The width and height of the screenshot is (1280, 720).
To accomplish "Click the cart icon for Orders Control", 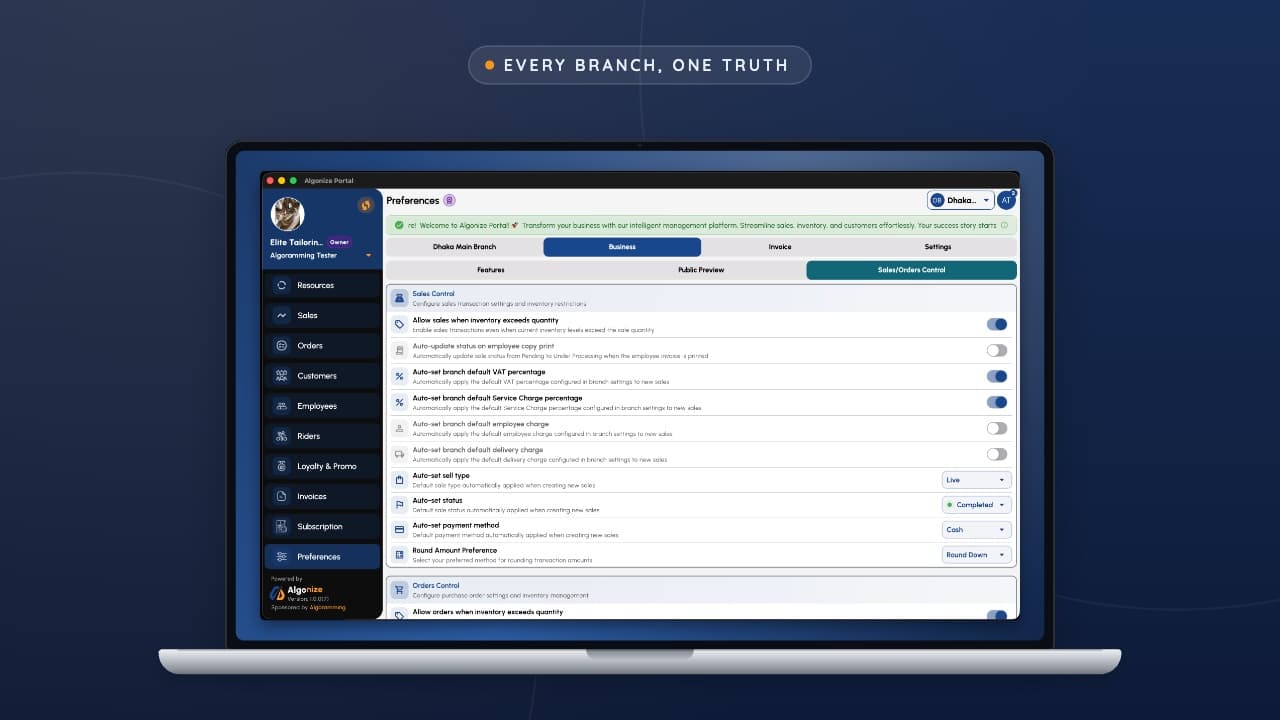I will pyautogui.click(x=400, y=589).
